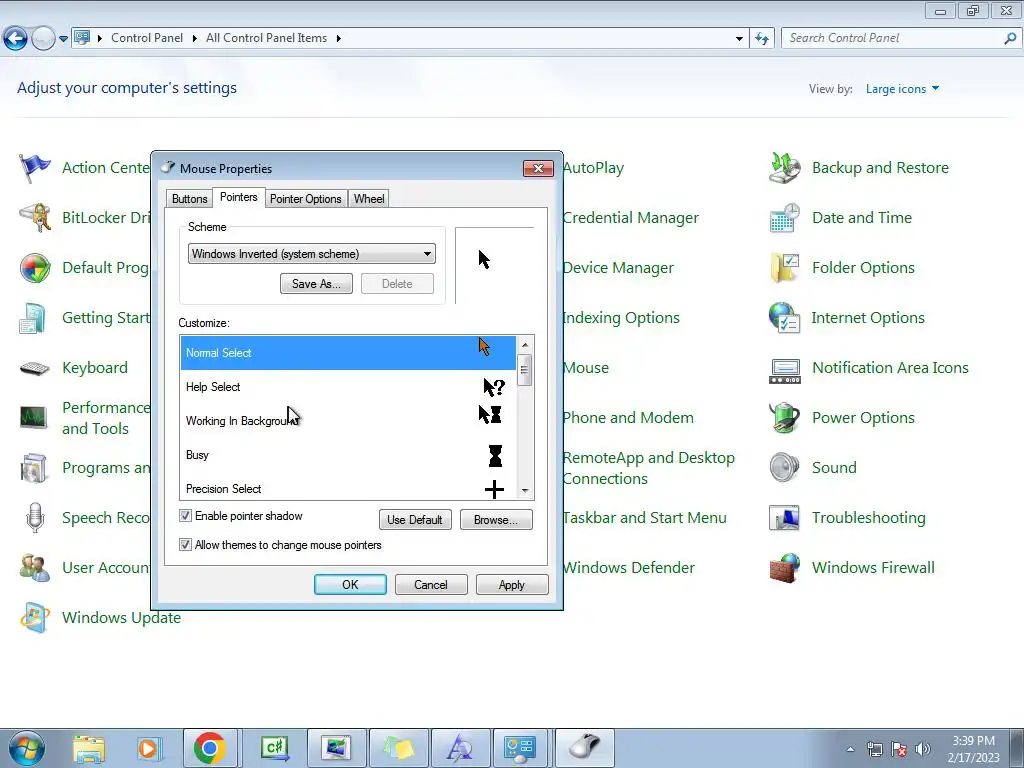Open the Folder Options icon
This screenshot has width=1024, height=768.
(x=784, y=268)
